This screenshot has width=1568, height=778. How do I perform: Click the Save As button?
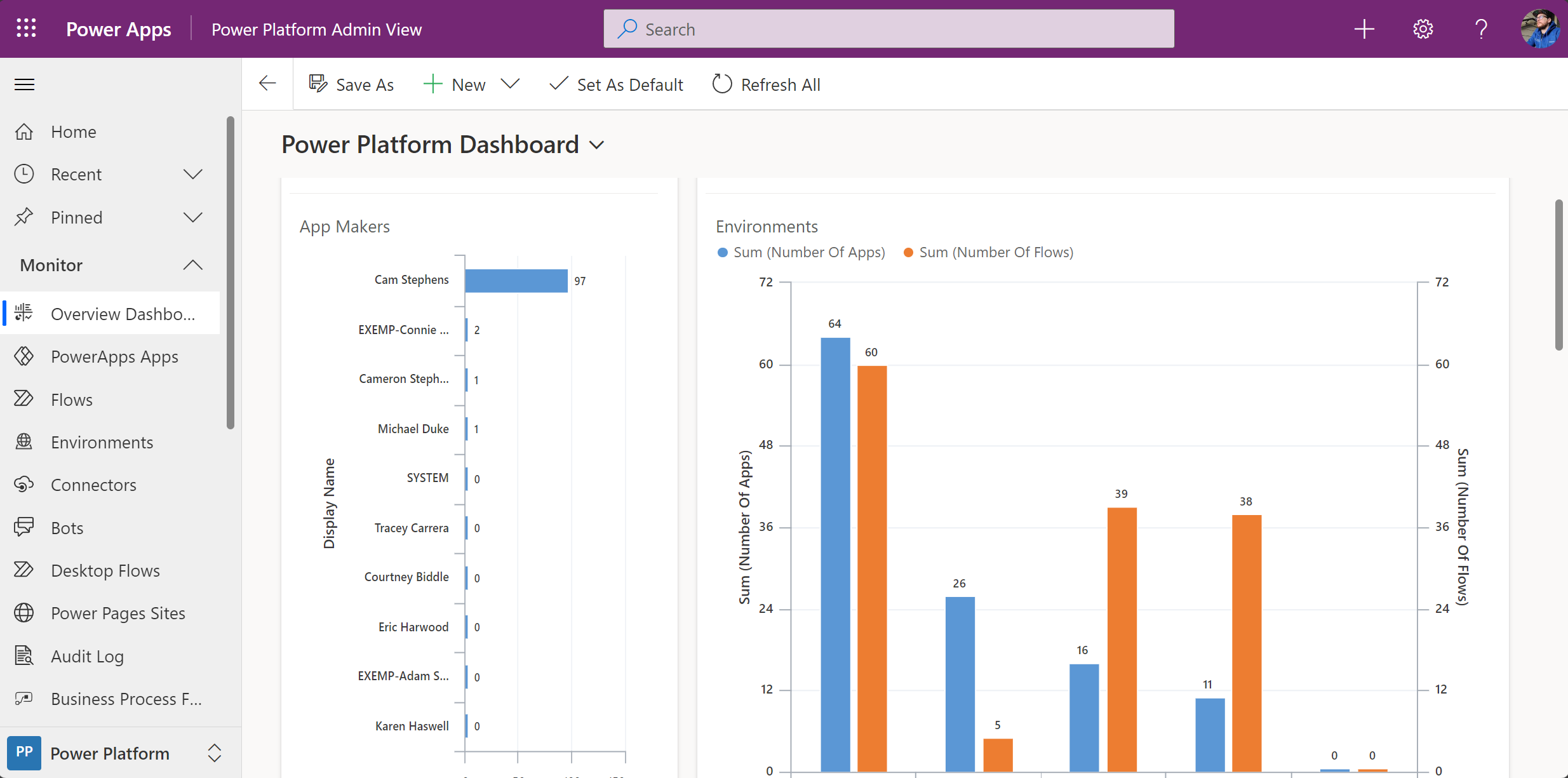351,84
